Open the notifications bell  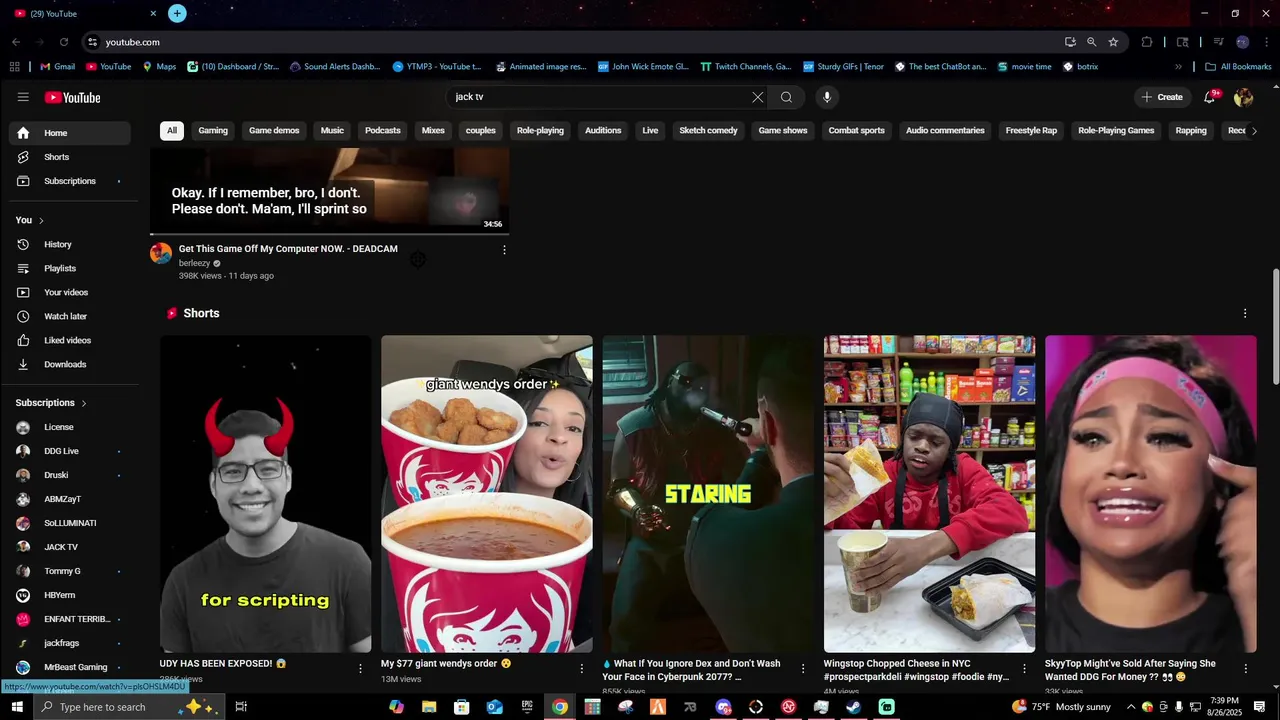pyautogui.click(x=1210, y=97)
